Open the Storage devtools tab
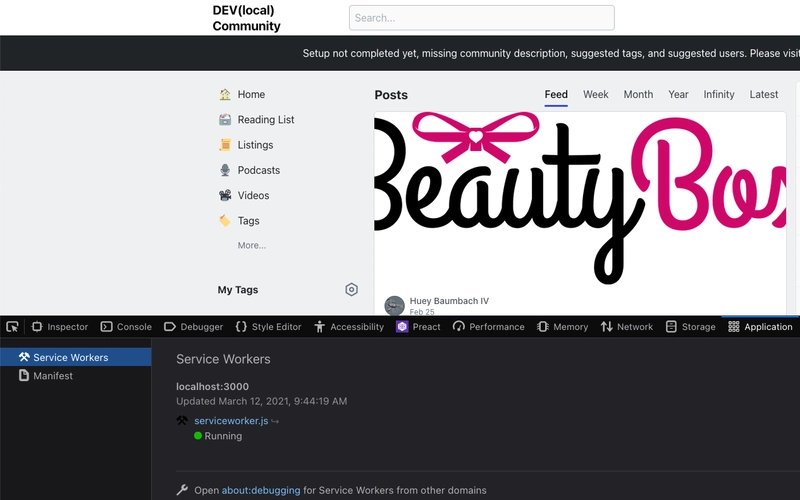The height and width of the screenshot is (500, 800). point(691,327)
